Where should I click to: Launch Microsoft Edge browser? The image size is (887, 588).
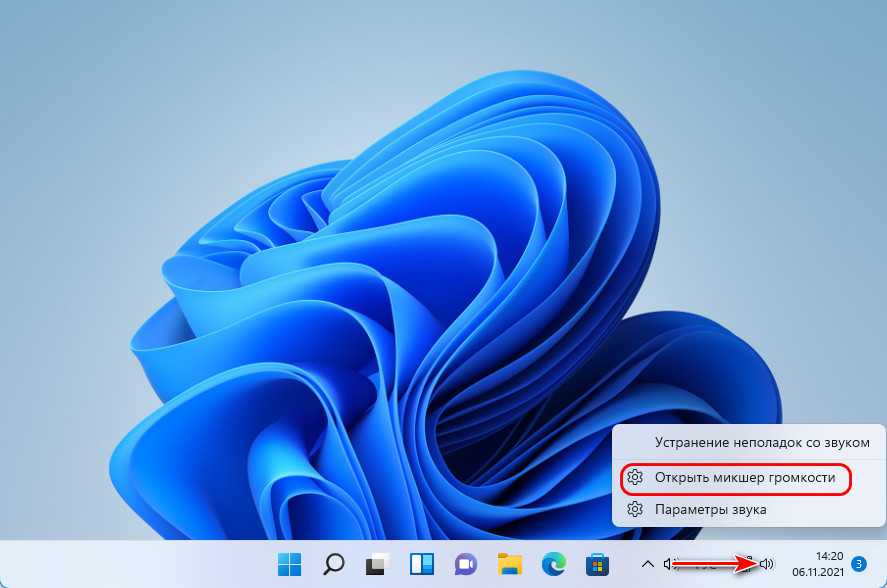tap(553, 564)
